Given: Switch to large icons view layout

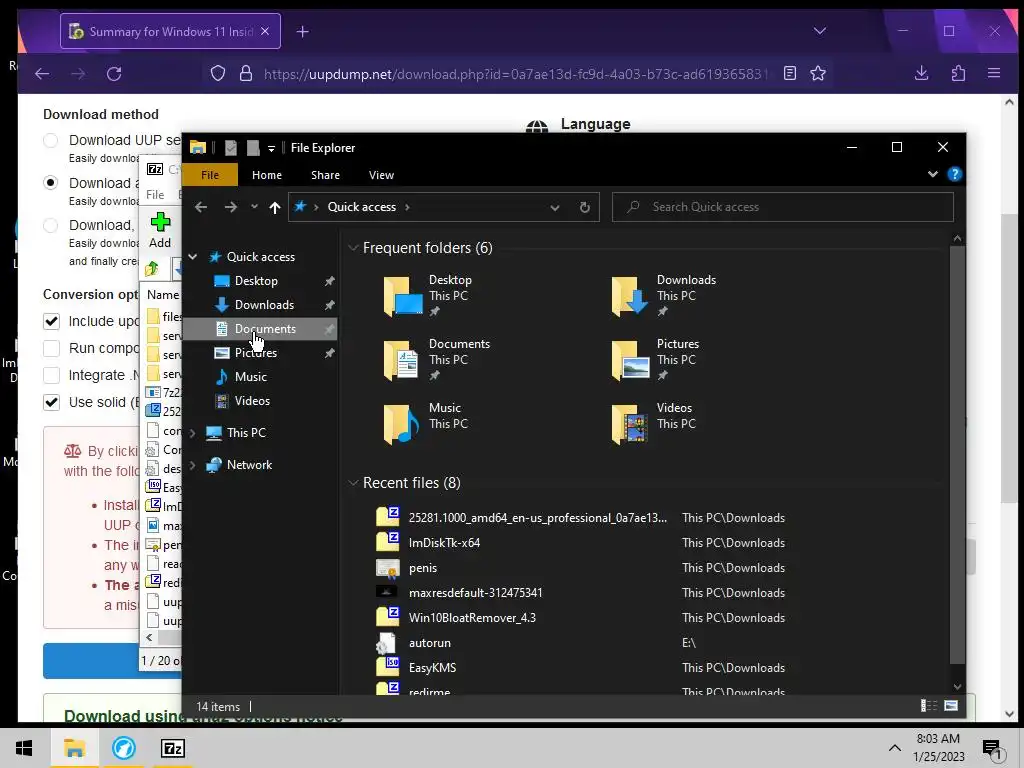Looking at the screenshot, I should tap(951, 706).
